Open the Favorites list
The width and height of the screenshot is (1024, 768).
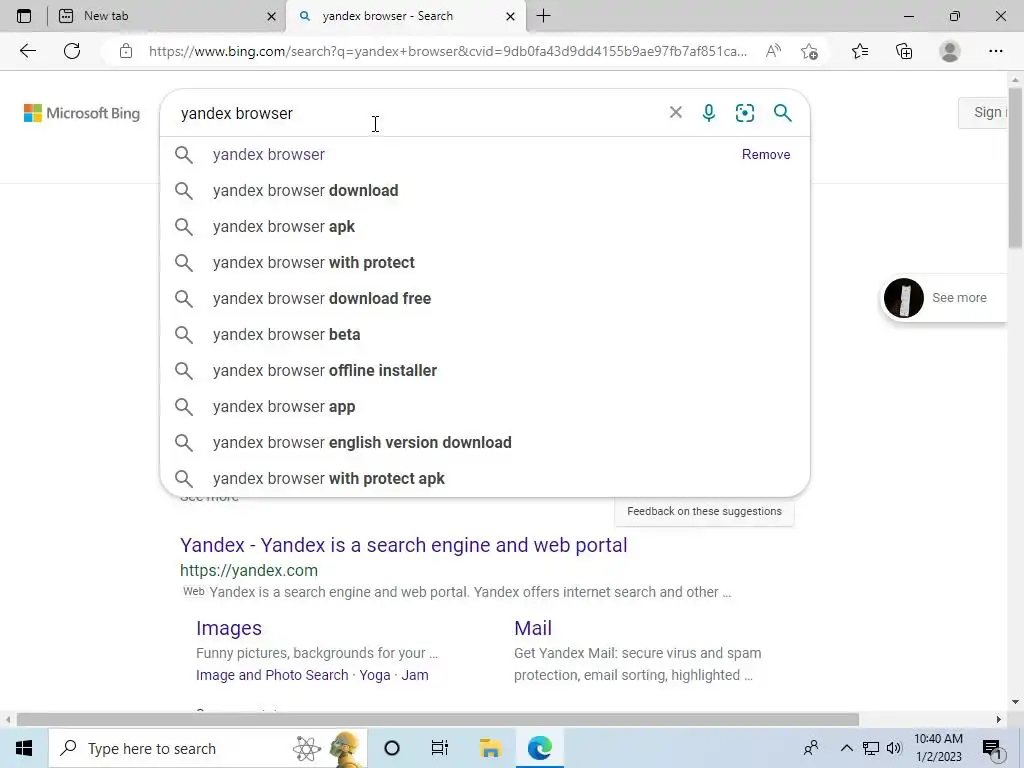[x=860, y=51]
